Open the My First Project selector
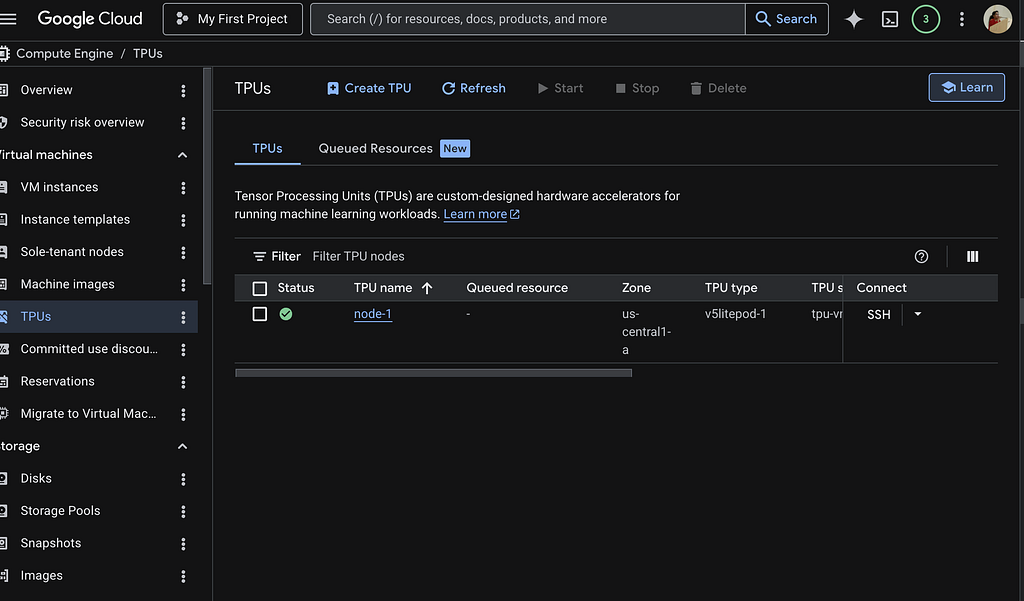 pos(232,19)
